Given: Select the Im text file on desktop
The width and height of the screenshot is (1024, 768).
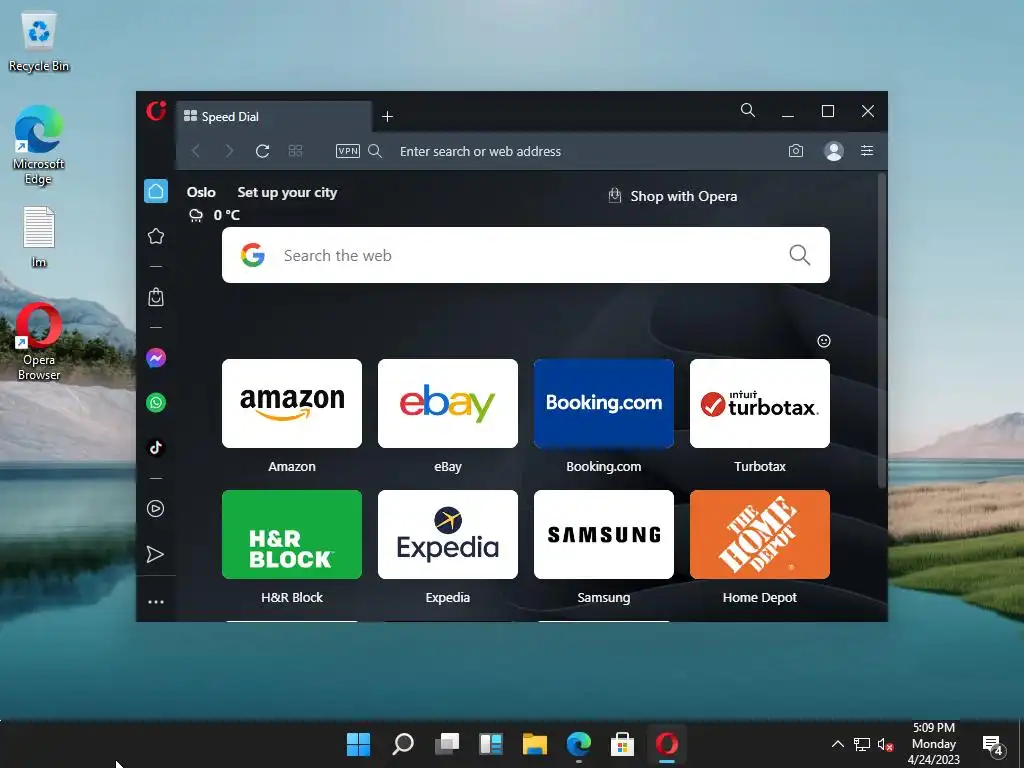Looking at the screenshot, I should click(39, 238).
